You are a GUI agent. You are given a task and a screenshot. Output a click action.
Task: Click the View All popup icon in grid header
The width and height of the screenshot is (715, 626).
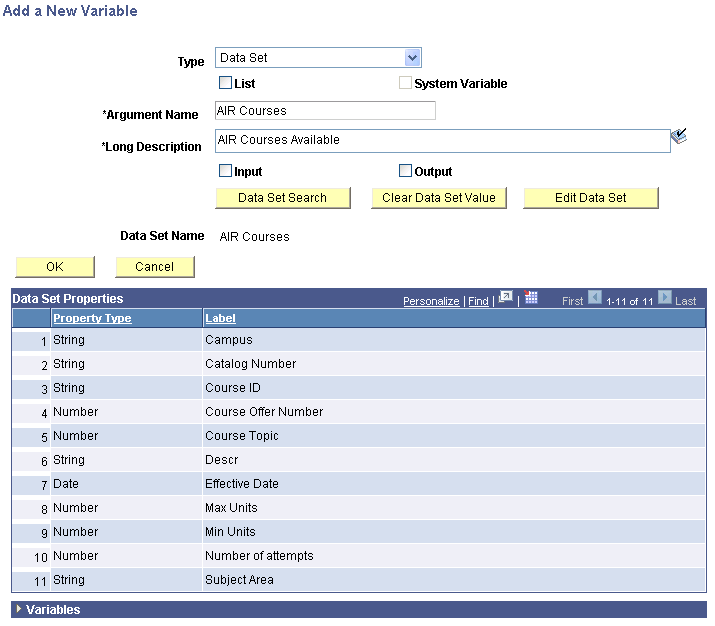506,298
